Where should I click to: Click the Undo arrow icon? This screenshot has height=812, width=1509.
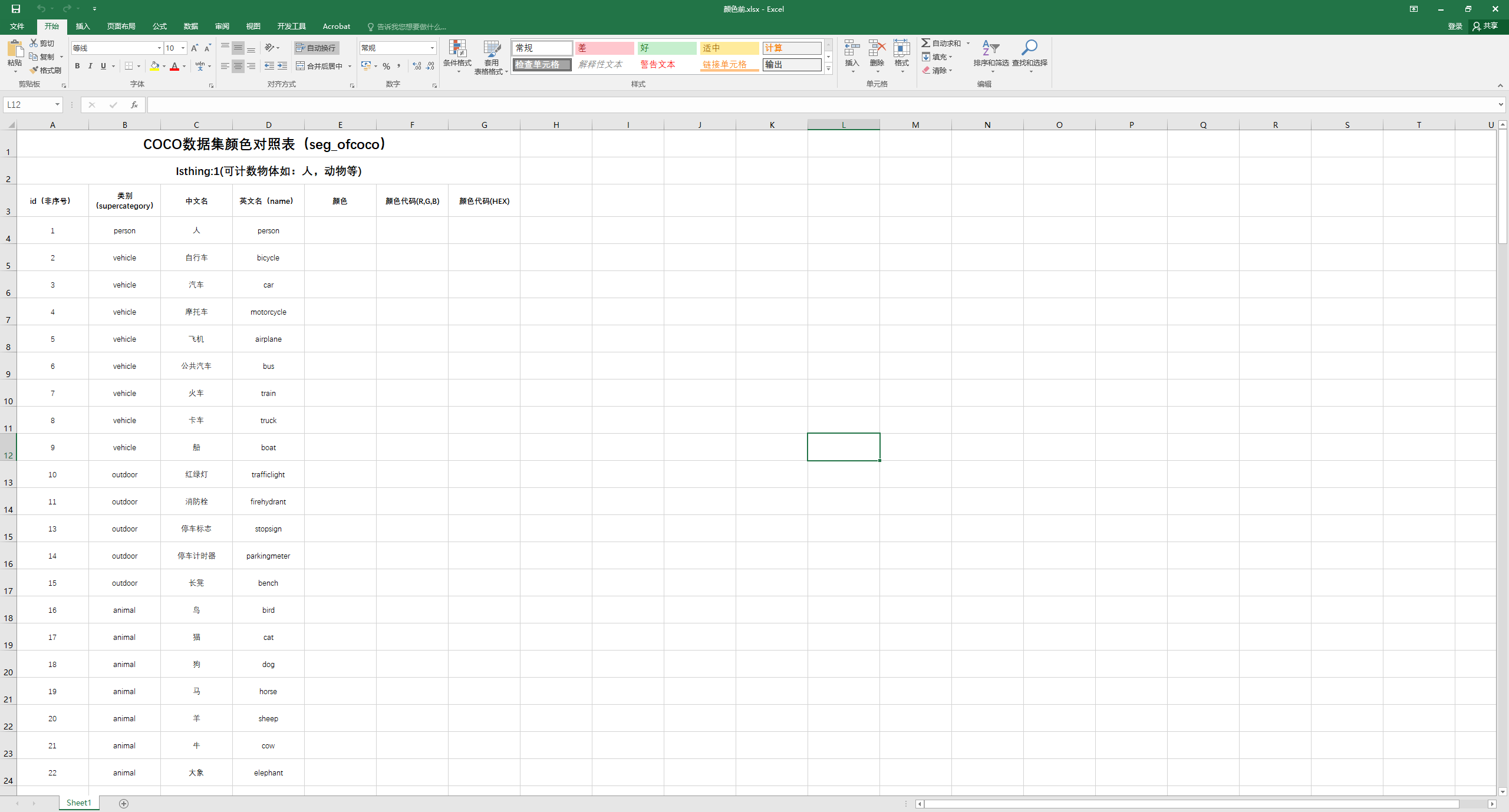click(x=41, y=8)
